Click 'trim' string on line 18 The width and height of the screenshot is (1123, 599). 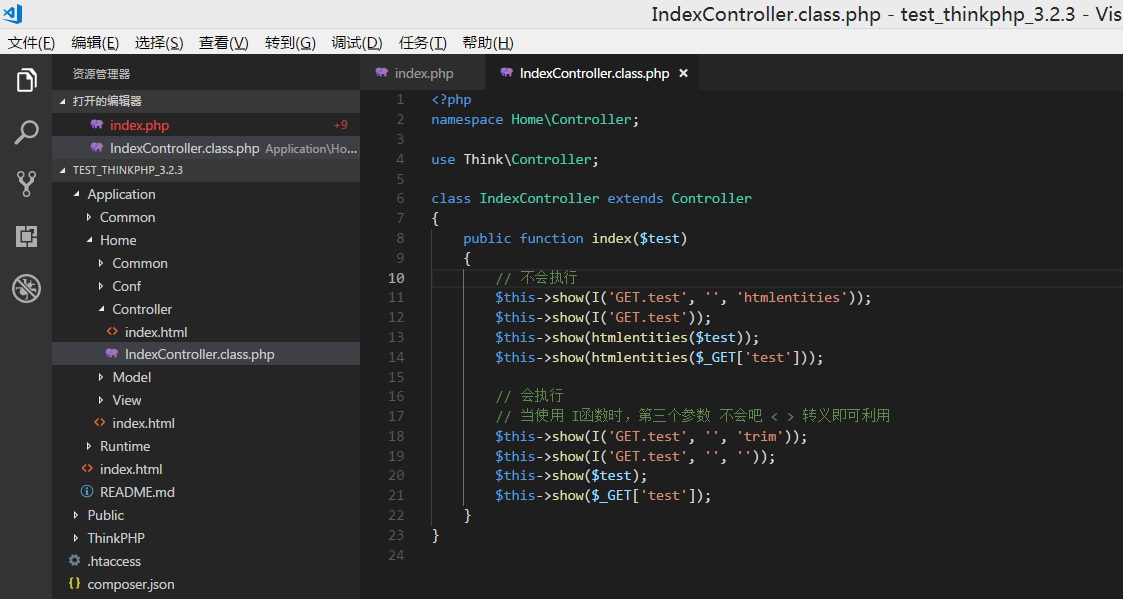(760, 436)
